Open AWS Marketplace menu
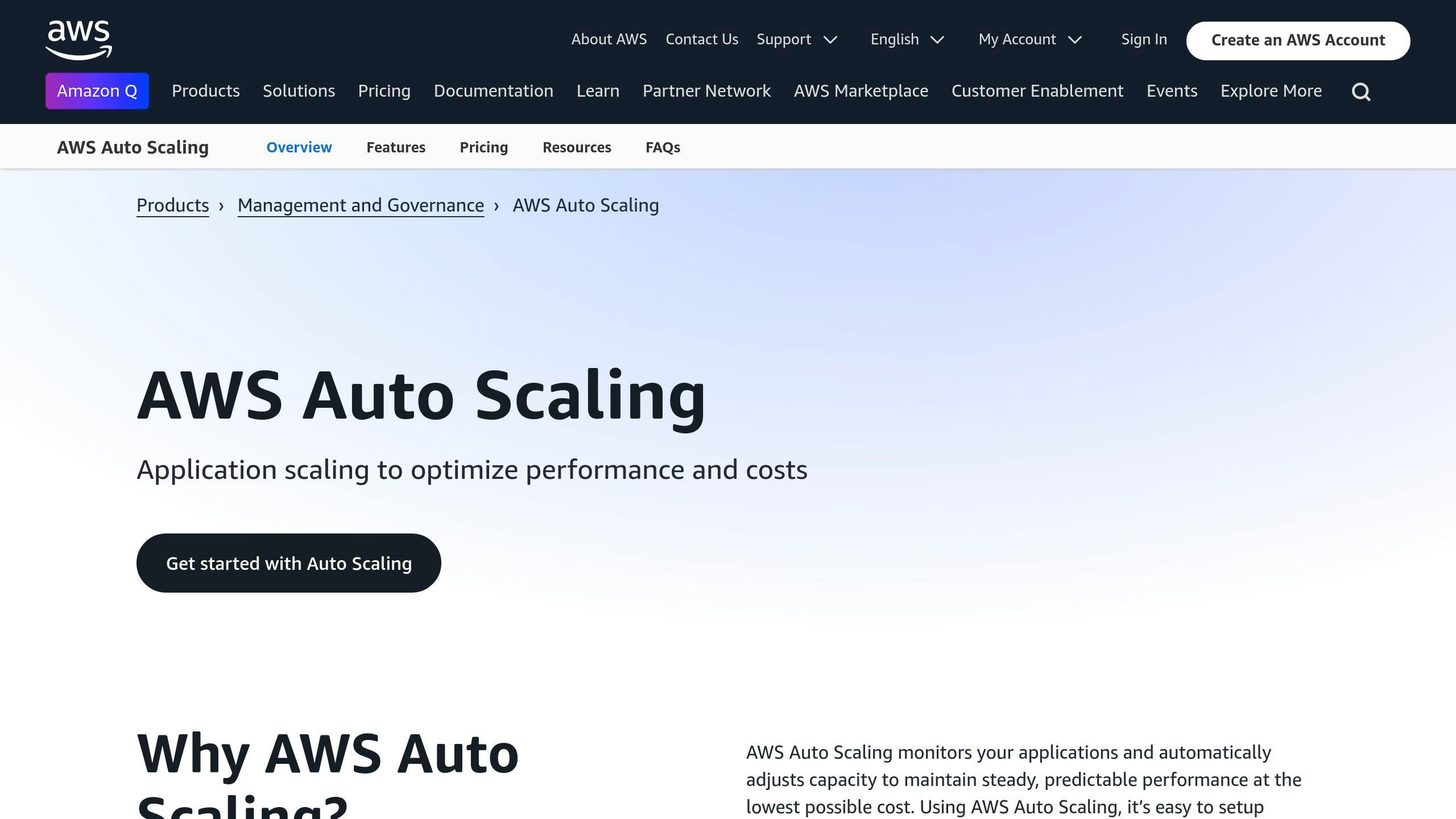This screenshot has width=1456, height=819. pos(861,91)
